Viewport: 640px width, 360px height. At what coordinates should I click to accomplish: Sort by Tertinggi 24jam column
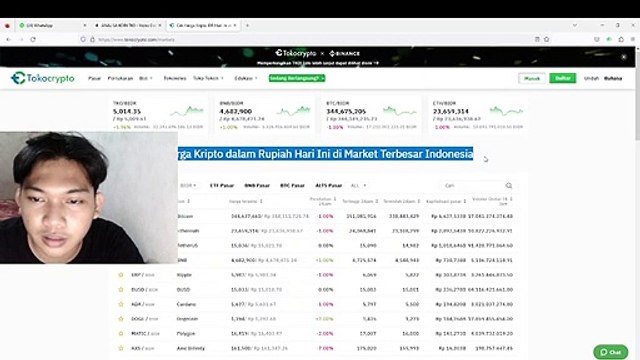pos(360,201)
